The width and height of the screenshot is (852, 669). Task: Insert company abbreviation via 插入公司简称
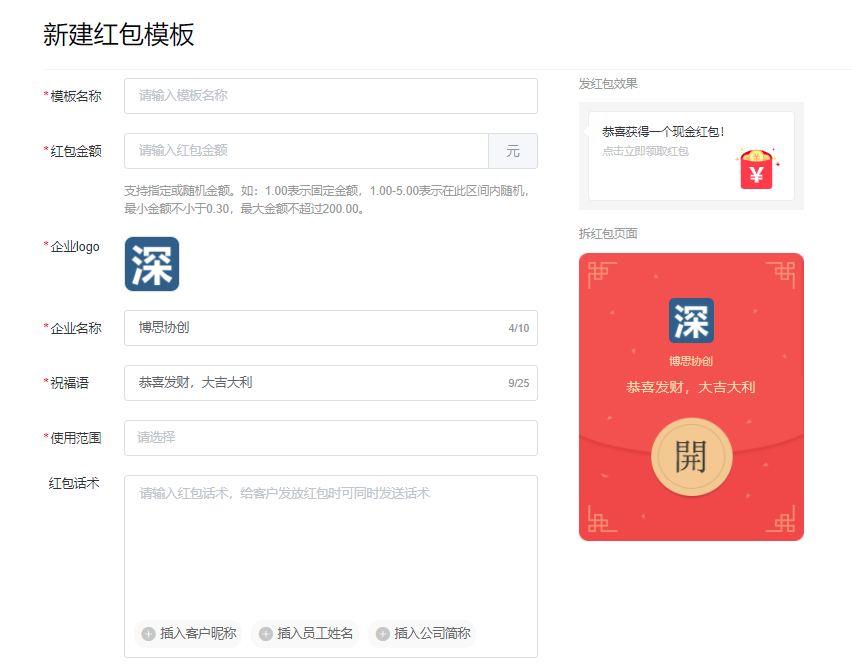tap(432, 633)
